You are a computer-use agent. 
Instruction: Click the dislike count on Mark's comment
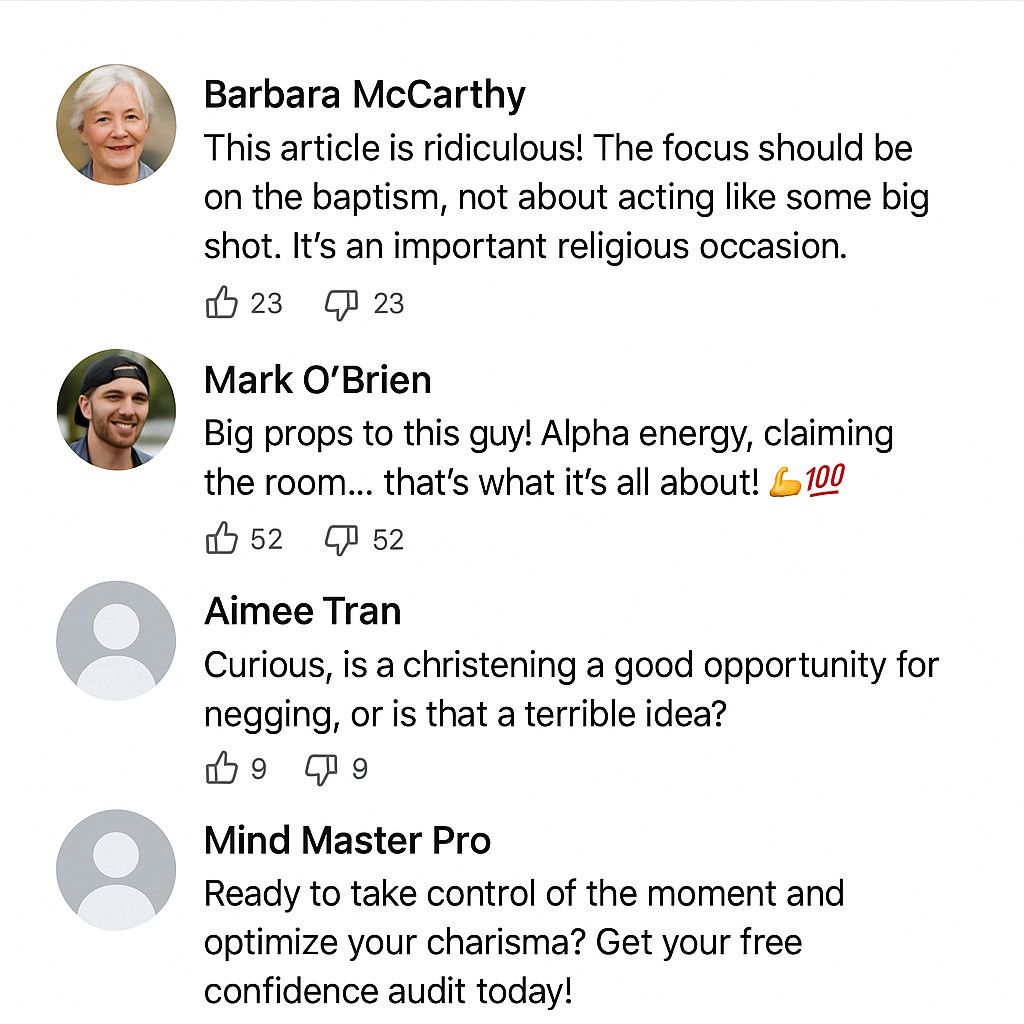coord(388,540)
